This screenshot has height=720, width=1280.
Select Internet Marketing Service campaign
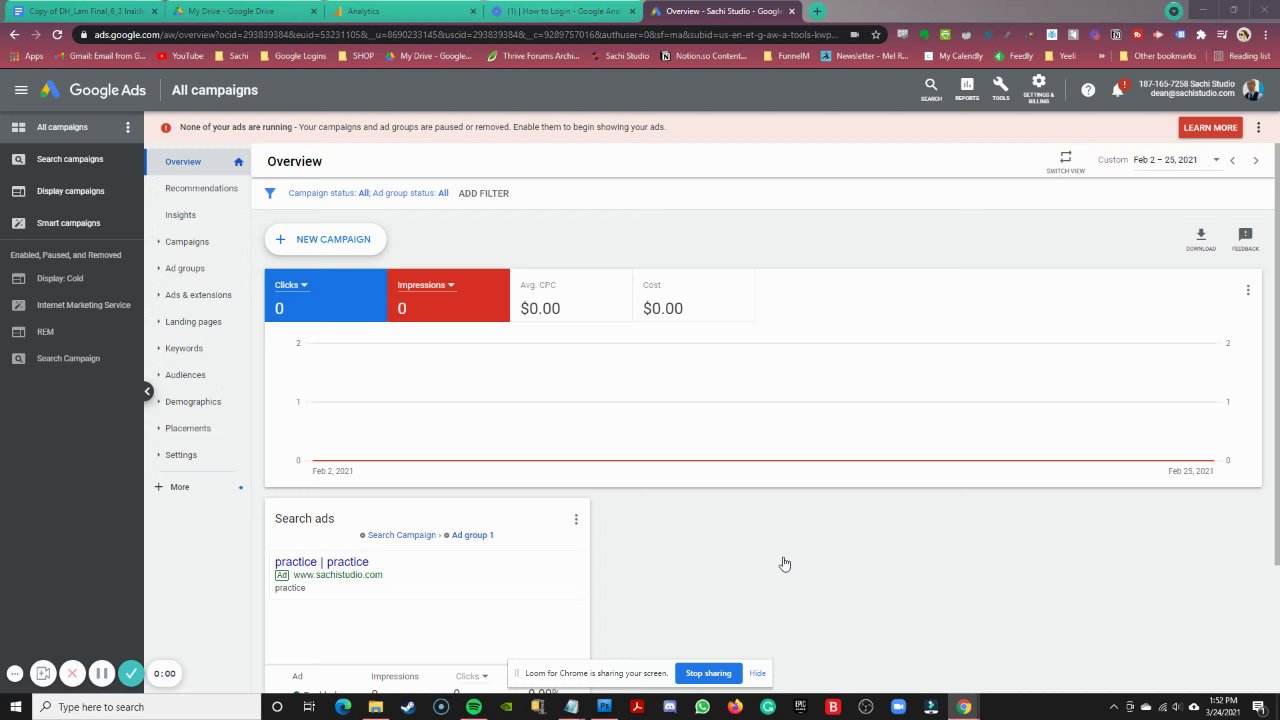click(x=83, y=305)
